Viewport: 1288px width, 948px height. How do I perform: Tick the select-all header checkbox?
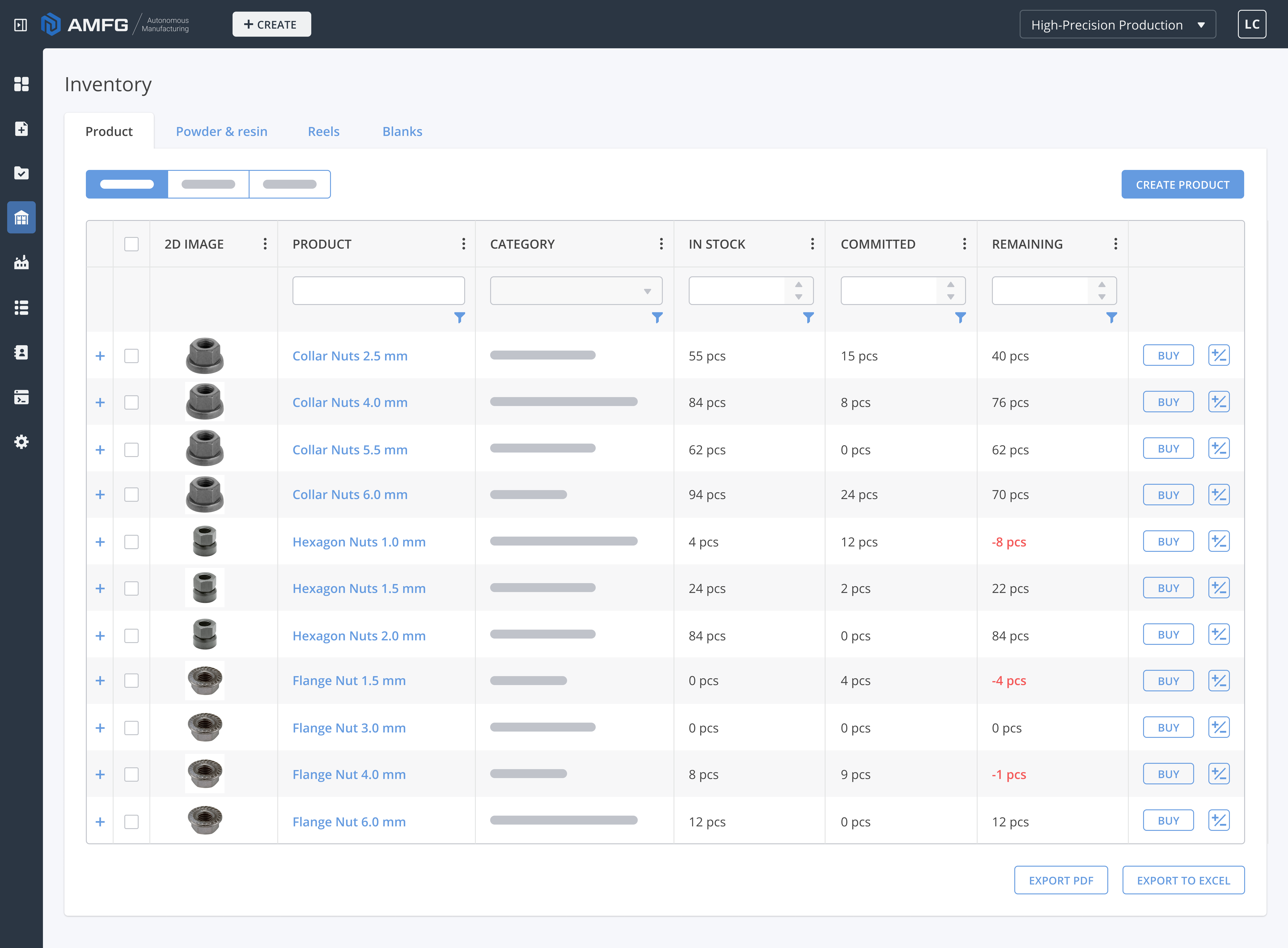(x=131, y=244)
